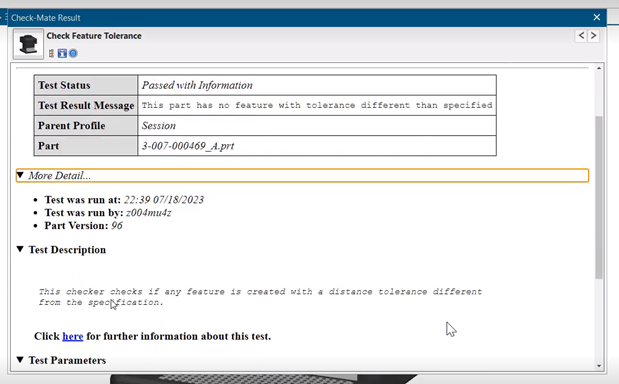619x384 pixels.
Task: Click the part file name 3-007-000469_A.prt
Action: click(188, 146)
